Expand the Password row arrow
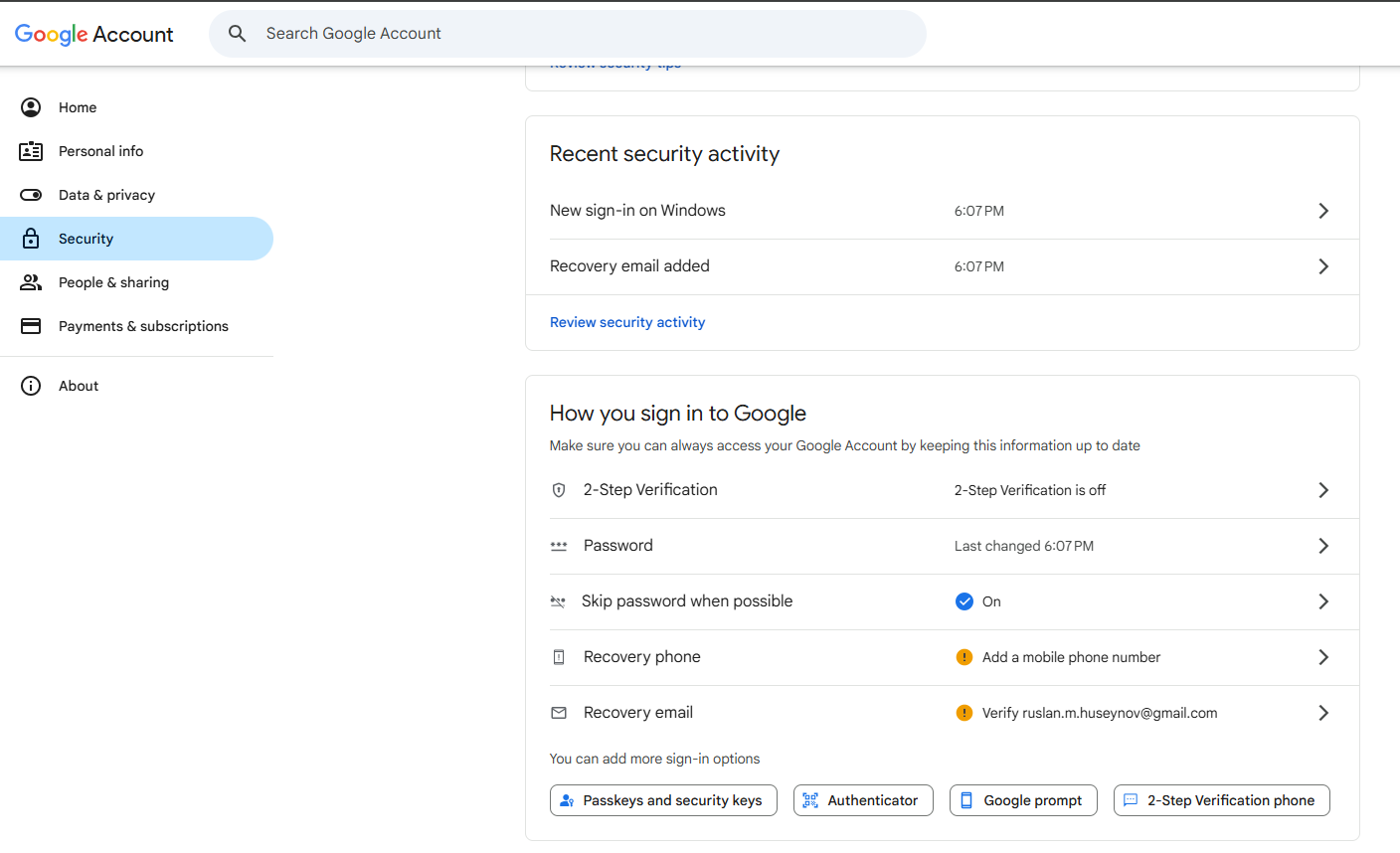The height and width of the screenshot is (853, 1400). coord(1322,546)
